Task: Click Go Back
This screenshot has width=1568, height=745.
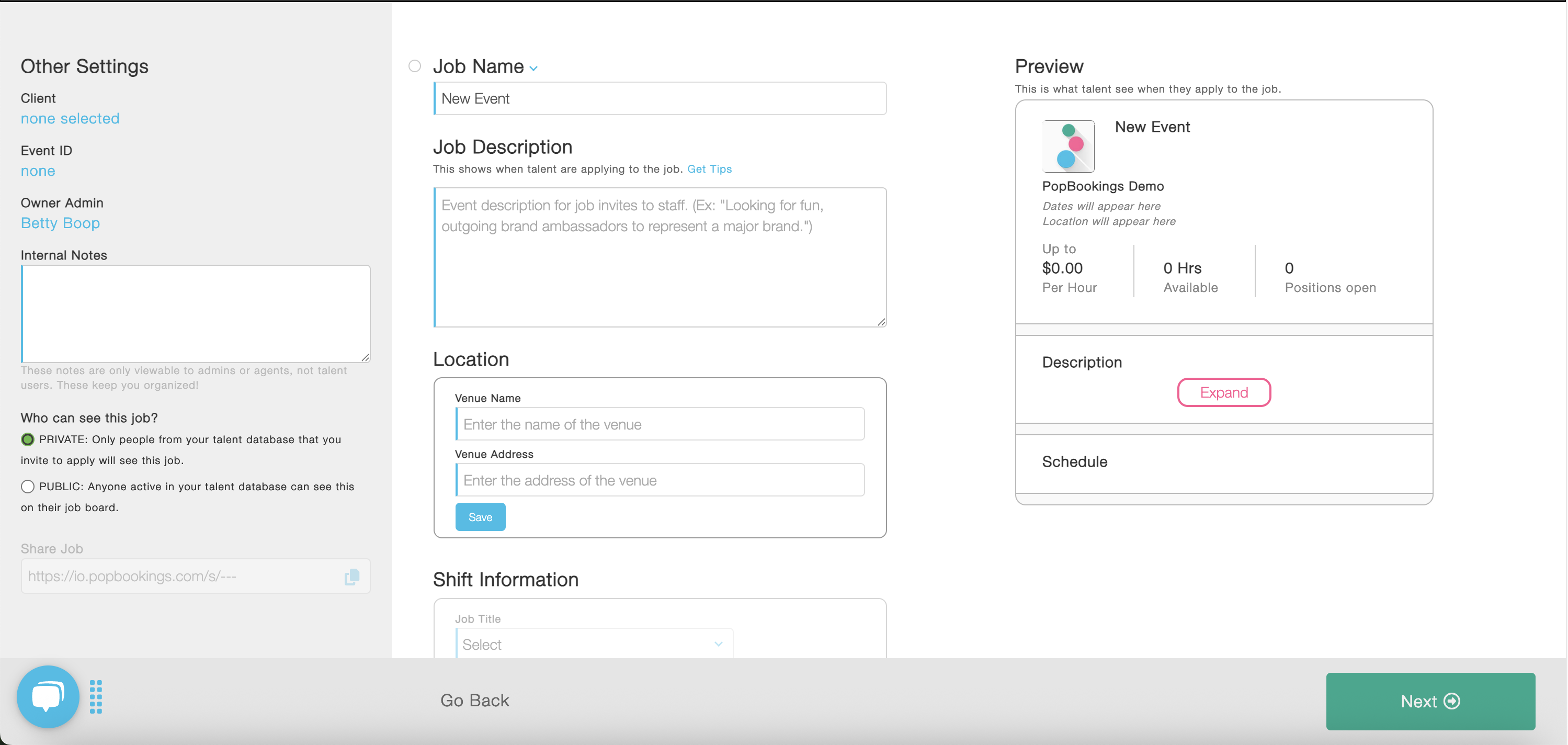Action: [475, 701]
